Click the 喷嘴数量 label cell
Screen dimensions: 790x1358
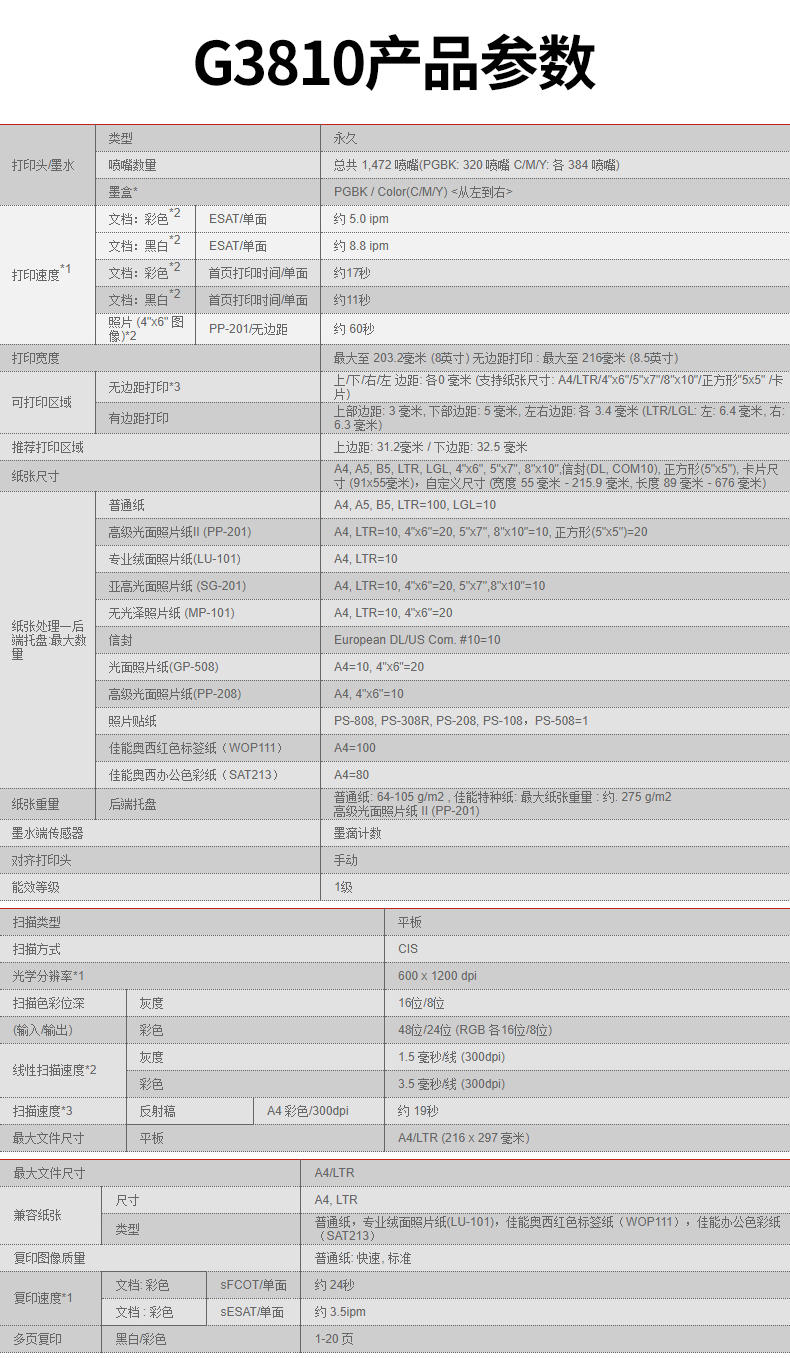point(132,165)
